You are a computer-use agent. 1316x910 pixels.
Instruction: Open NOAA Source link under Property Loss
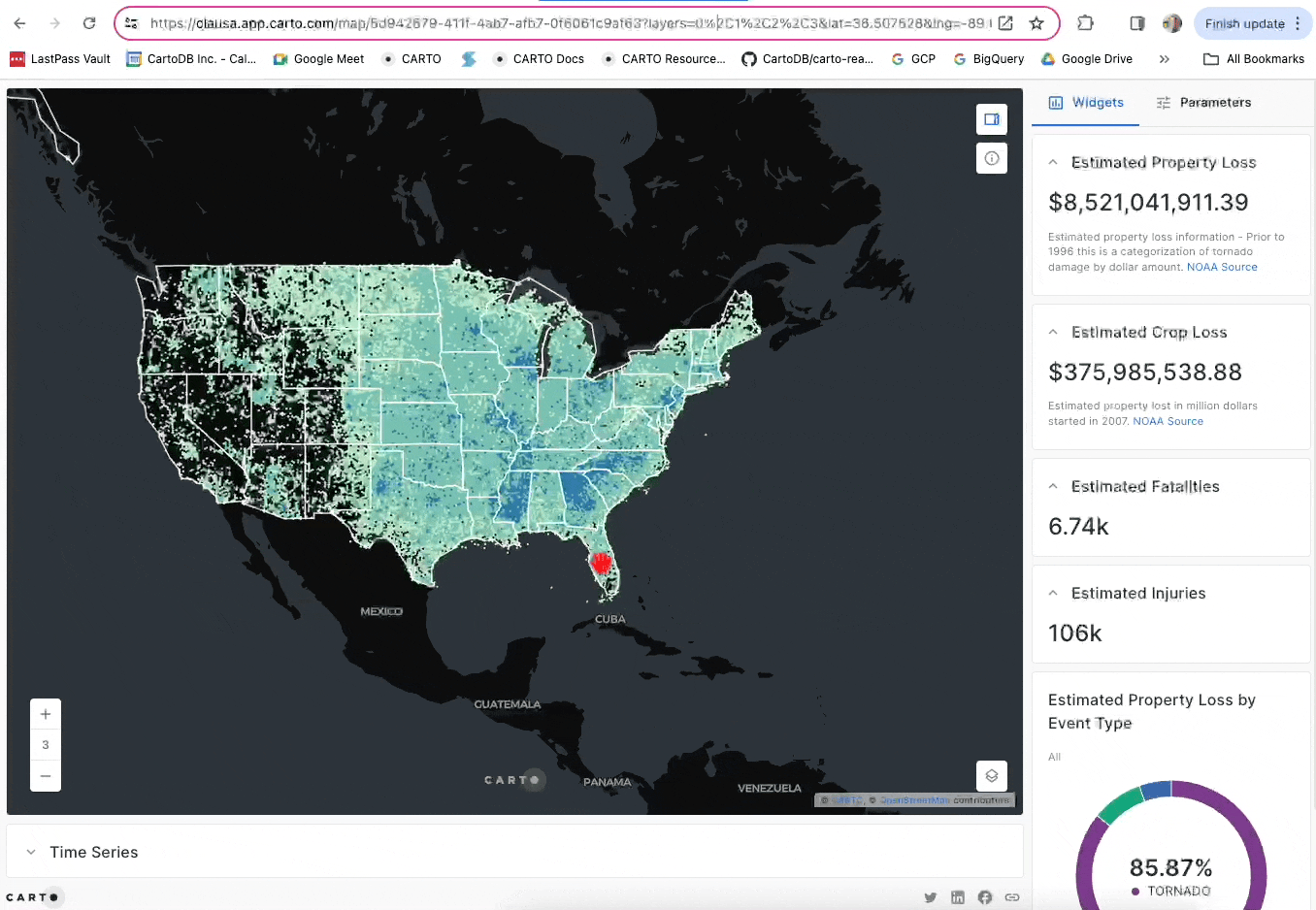(x=1222, y=268)
